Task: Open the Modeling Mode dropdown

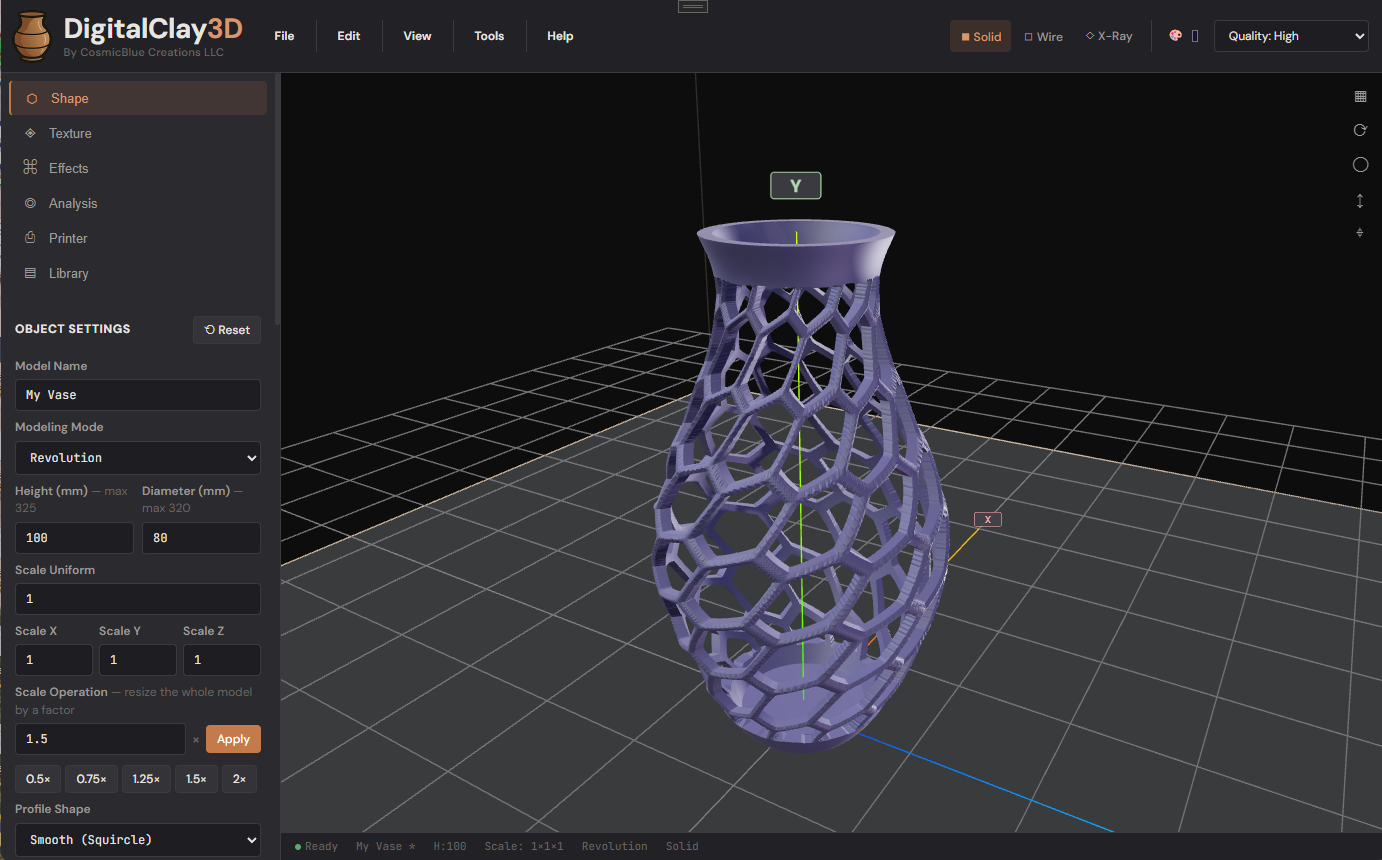Action: pos(138,458)
